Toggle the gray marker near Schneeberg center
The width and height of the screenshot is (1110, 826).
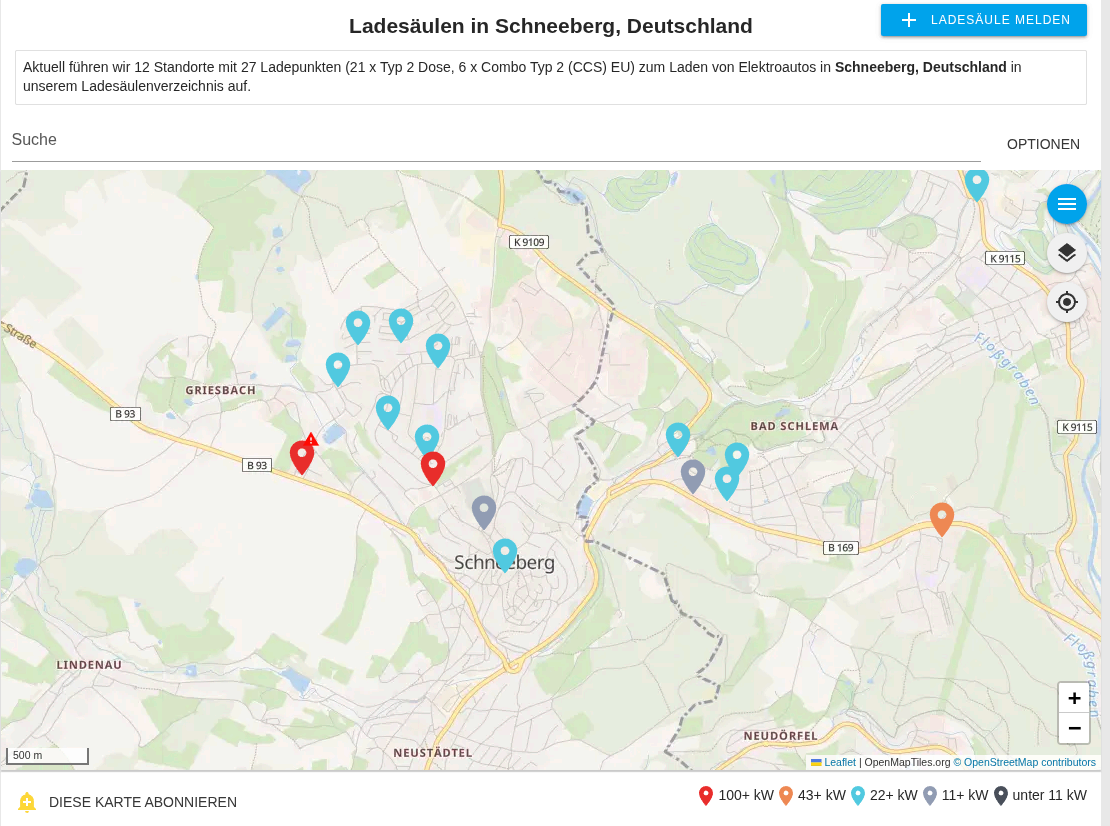484,510
